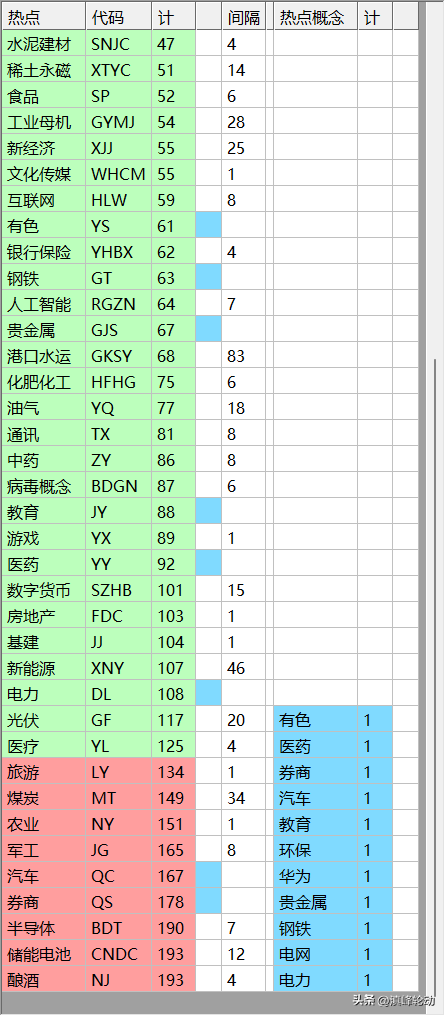Select the 人工智能 cell
Viewport: 445px width, 1016px height.
(45, 304)
